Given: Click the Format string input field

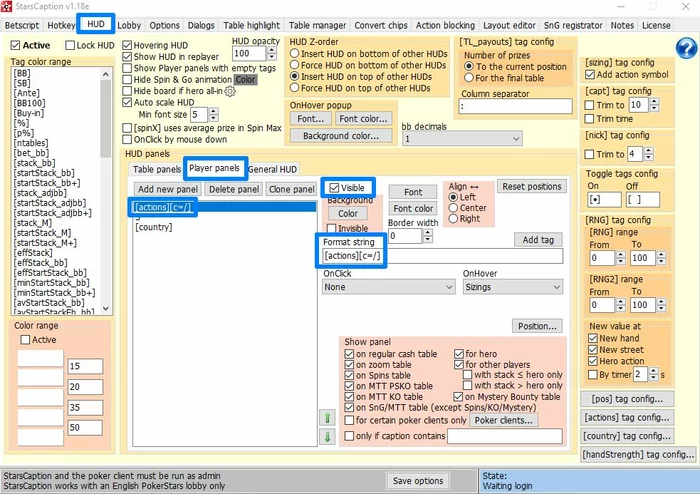Looking at the screenshot, I should coord(442,256).
